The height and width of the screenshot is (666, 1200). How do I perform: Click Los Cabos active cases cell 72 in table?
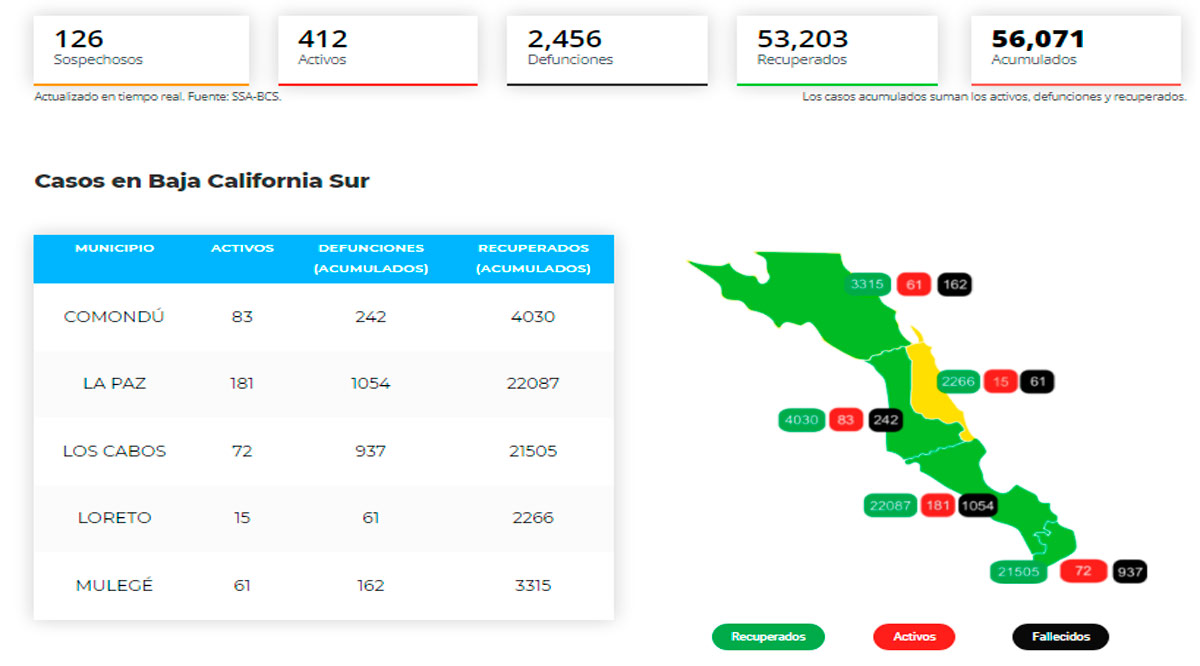click(242, 451)
